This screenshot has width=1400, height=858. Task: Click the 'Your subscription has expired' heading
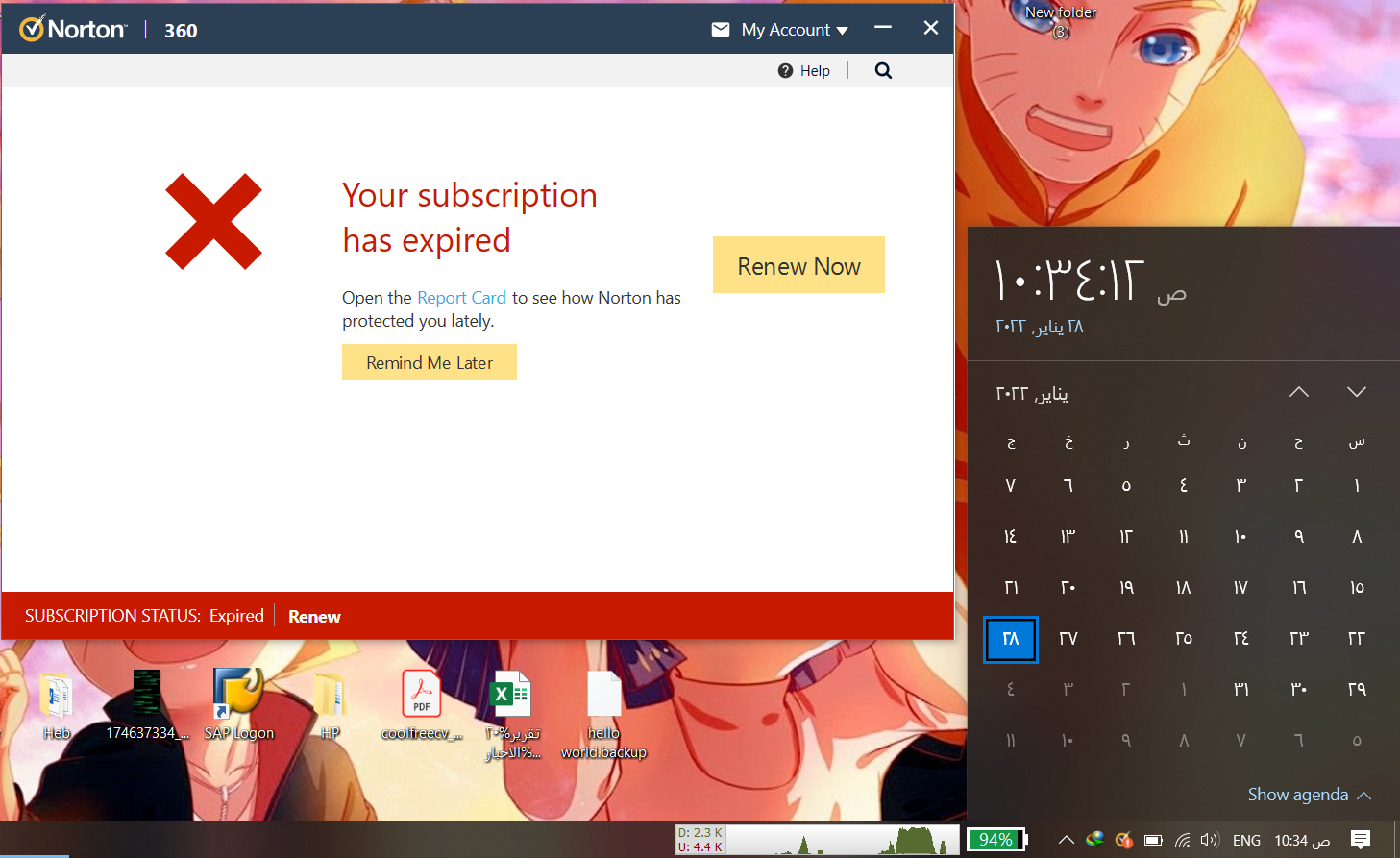pyautogui.click(x=470, y=217)
